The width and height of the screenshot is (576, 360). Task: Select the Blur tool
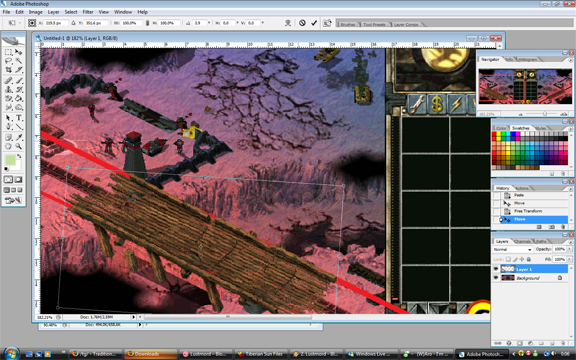pos(8,107)
